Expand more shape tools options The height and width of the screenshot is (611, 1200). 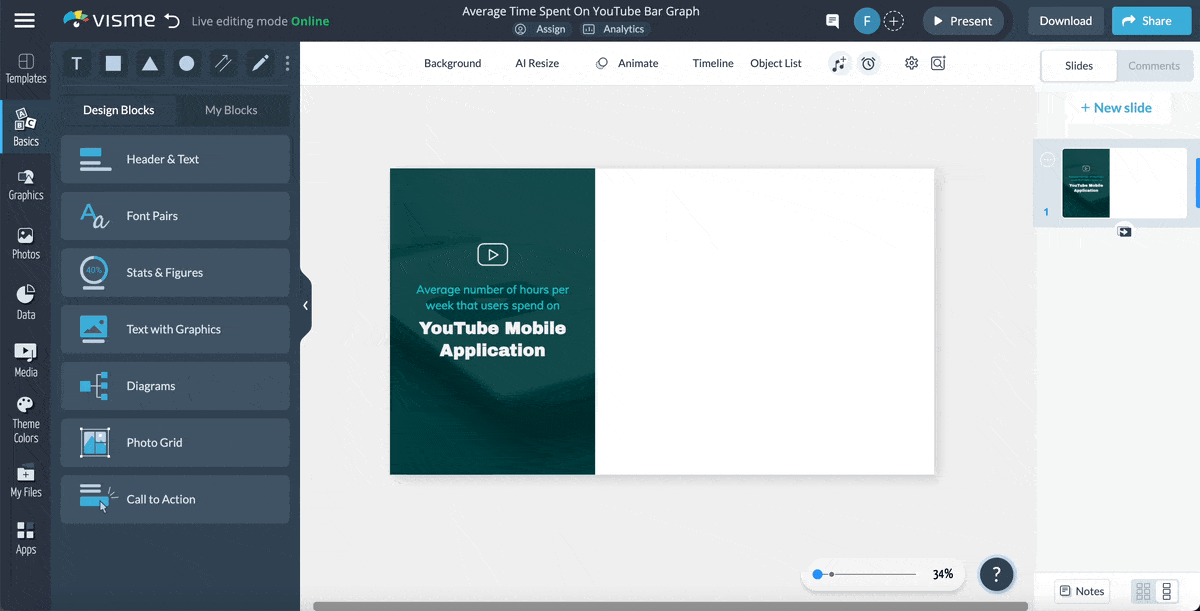click(288, 64)
